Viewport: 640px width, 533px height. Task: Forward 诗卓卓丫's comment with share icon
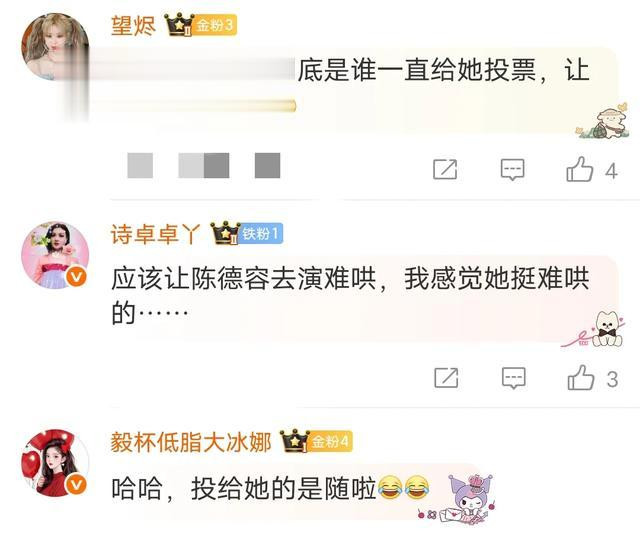pos(446,378)
